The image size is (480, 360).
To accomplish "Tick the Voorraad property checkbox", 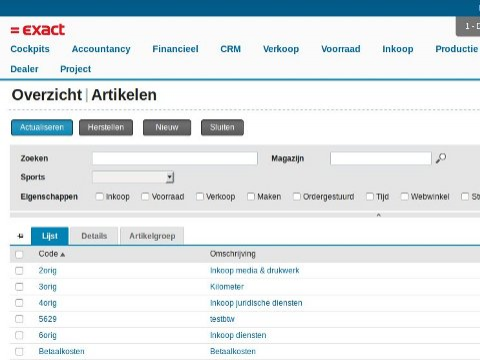I will [x=145, y=196].
